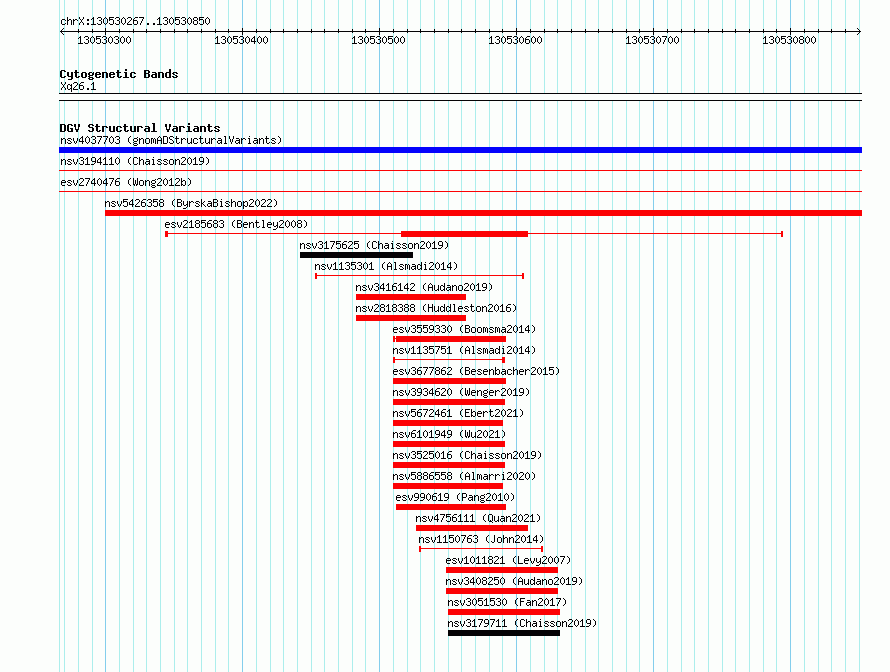Select the red nsv5426358 variant bar
Image resolution: width=890 pixels, height=672 pixels.
click(483, 213)
